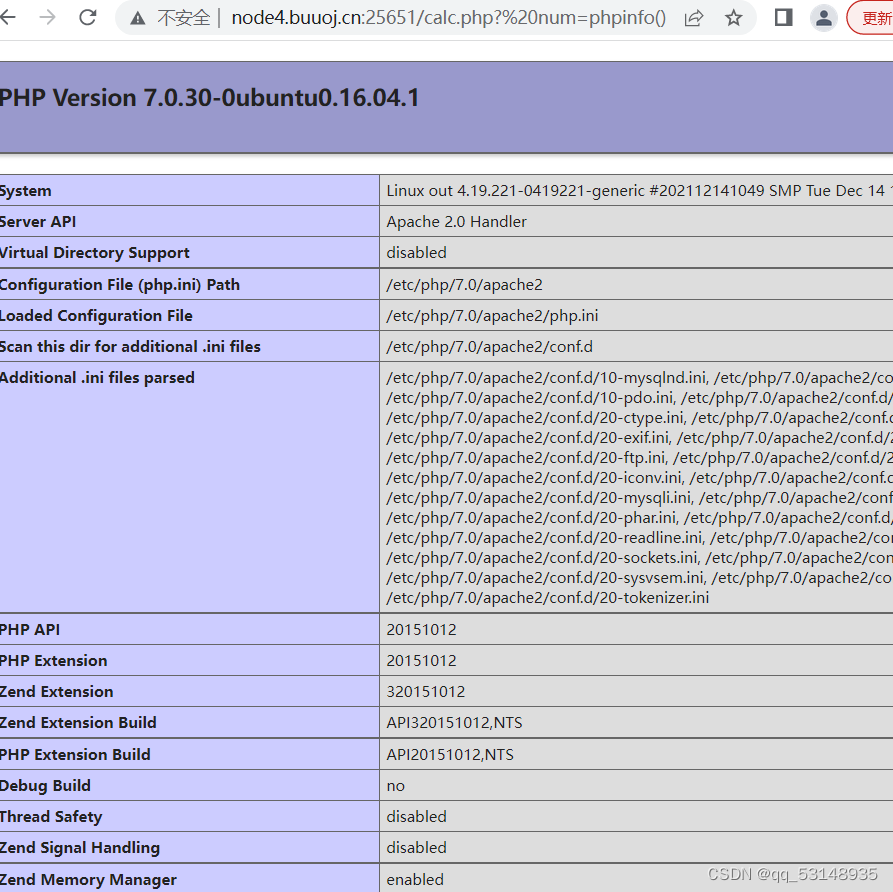
Task: Click the Server API label
Action: pos(38,222)
